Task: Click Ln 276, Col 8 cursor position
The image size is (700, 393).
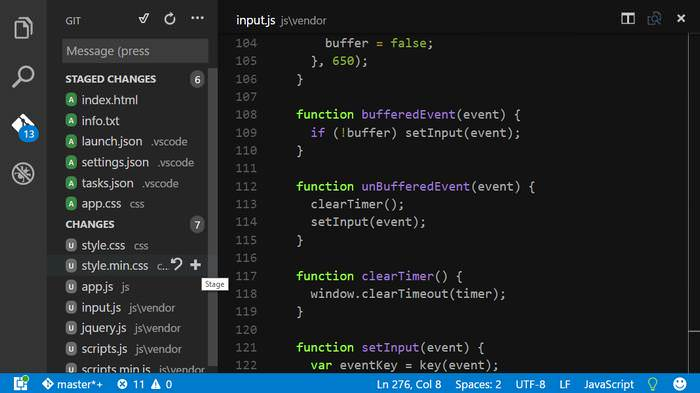Action: click(x=408, y=384)
